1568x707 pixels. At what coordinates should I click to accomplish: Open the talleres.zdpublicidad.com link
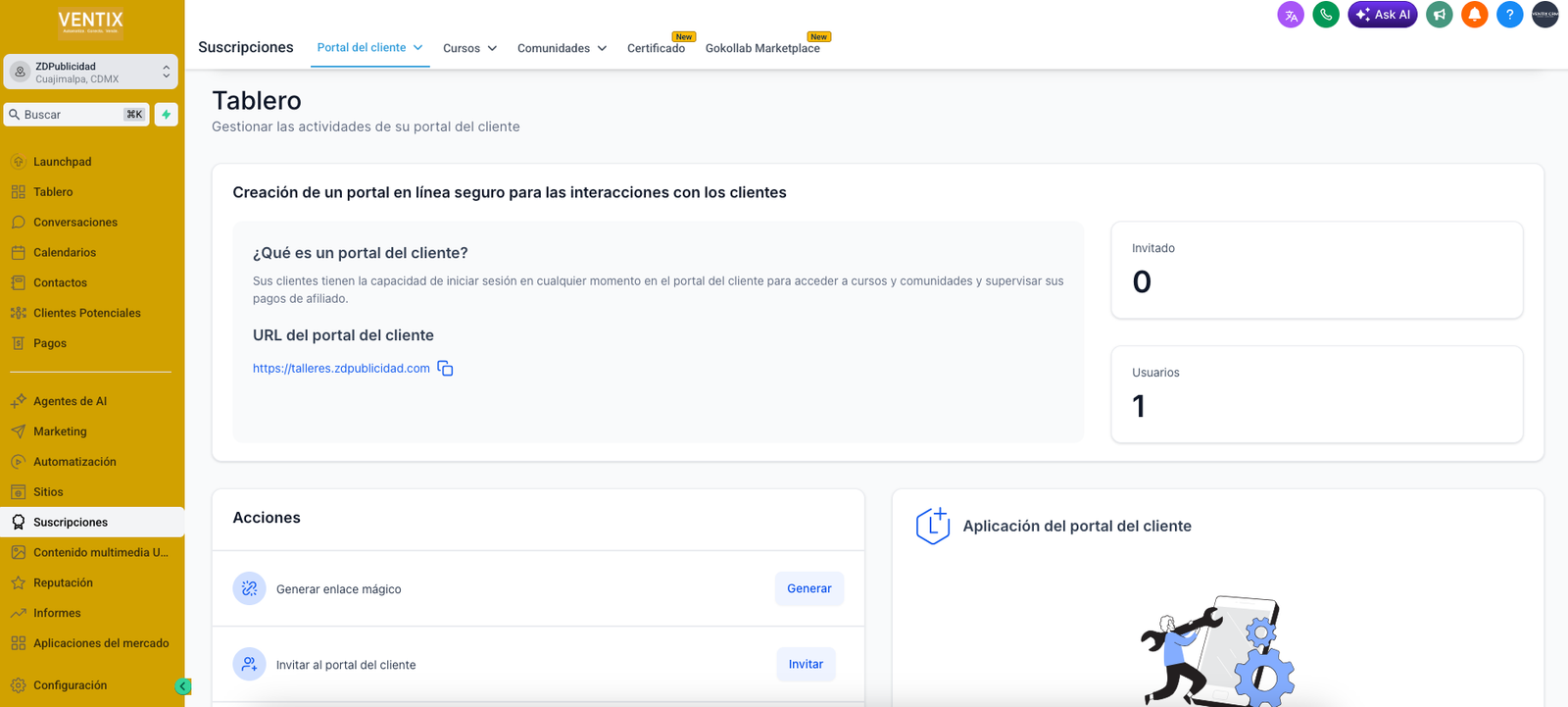click(341, 369)
